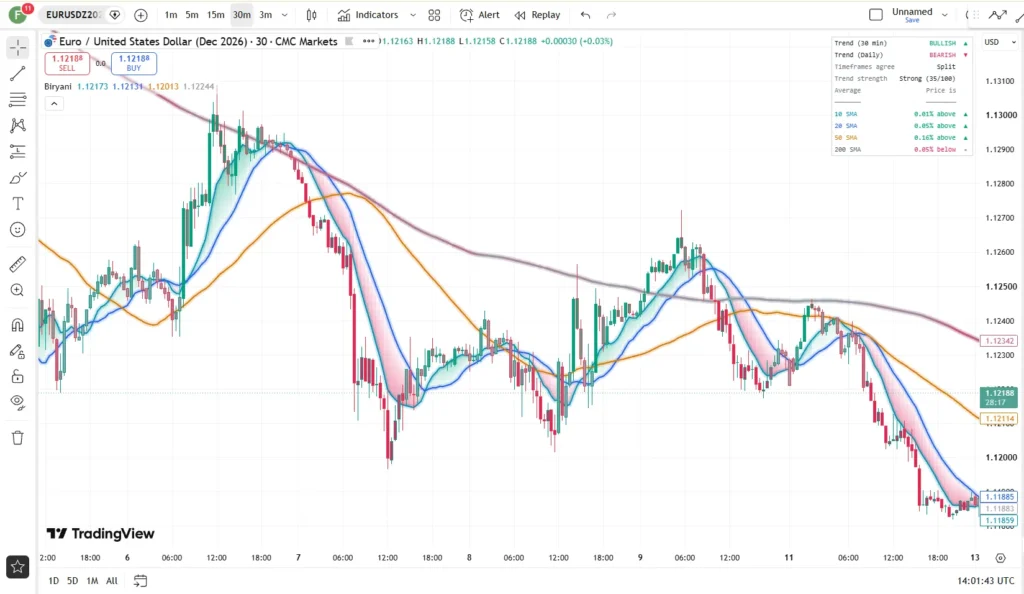Viewport: 1024px width, 594px height.
Task: Open the symbol legend more options
Action: (x=368, y=41)
